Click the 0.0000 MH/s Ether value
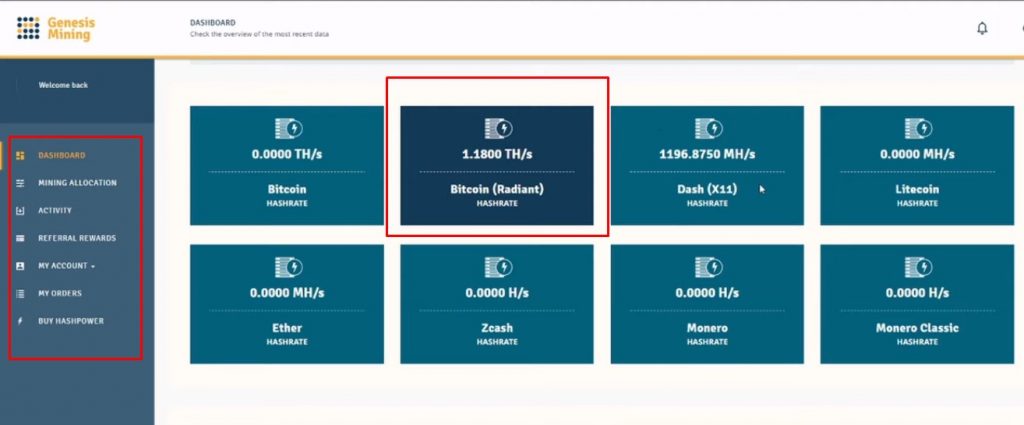Image resolution: width=1024 pixels, height=425 pixels. [287, 293]
